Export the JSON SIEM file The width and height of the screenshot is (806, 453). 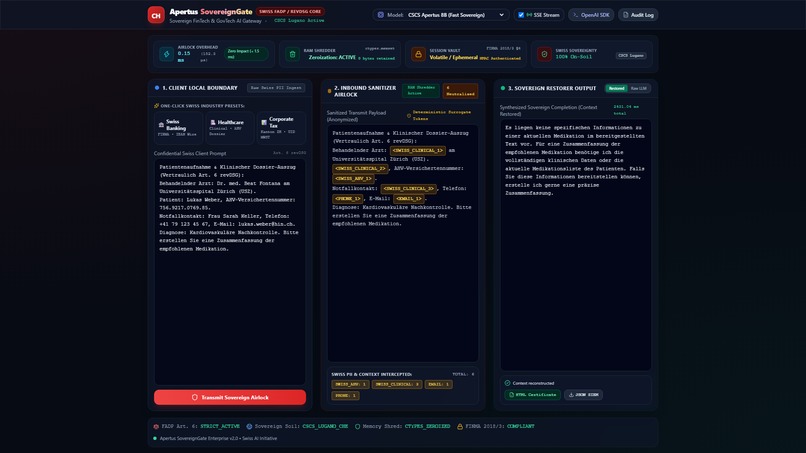(583, 395)
